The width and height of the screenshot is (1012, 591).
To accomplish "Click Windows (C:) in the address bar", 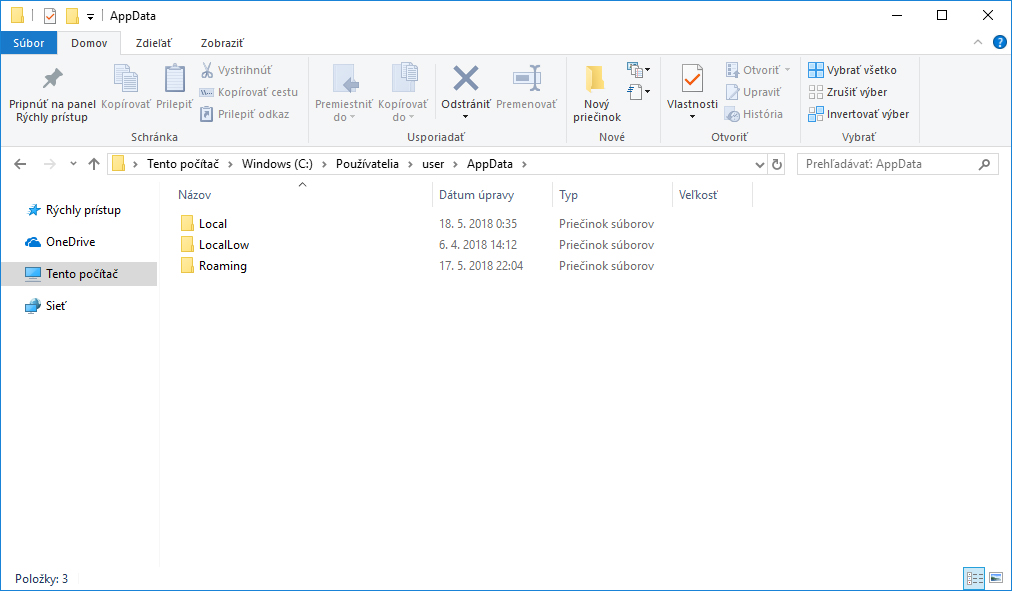I will coord(277,164).
